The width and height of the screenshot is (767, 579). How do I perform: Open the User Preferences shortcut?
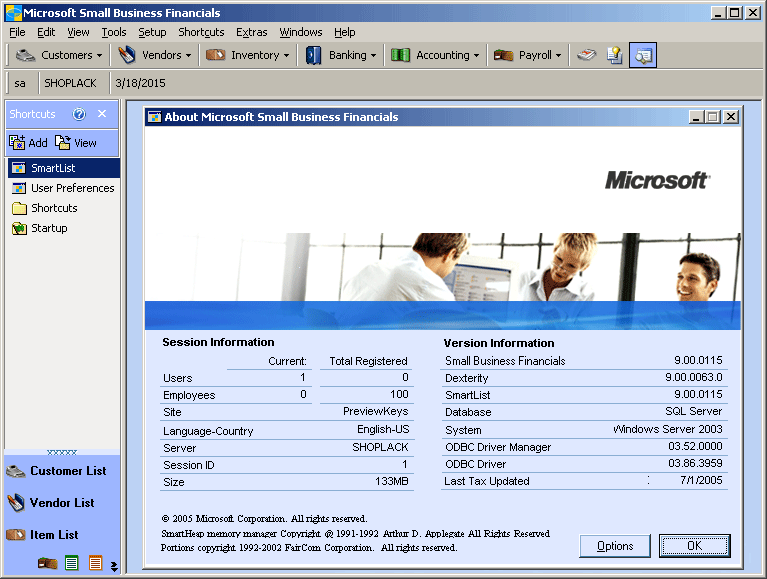(x=64, y=188)
